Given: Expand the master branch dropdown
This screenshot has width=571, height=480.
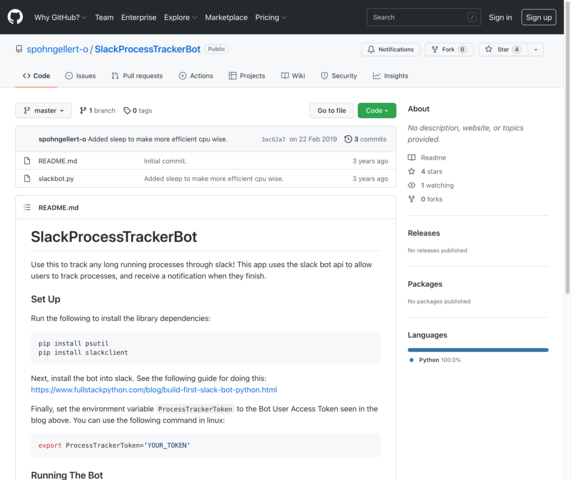Looking at the screenshot, I should point(43,110).
